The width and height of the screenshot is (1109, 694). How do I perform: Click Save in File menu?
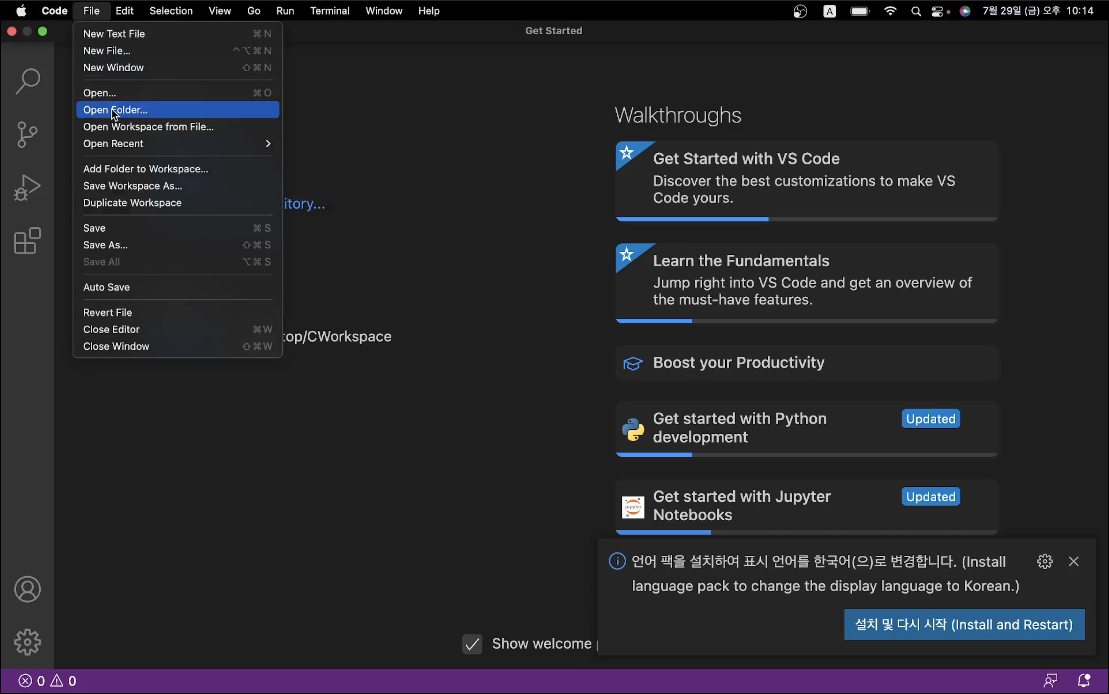tap(178, 228)
